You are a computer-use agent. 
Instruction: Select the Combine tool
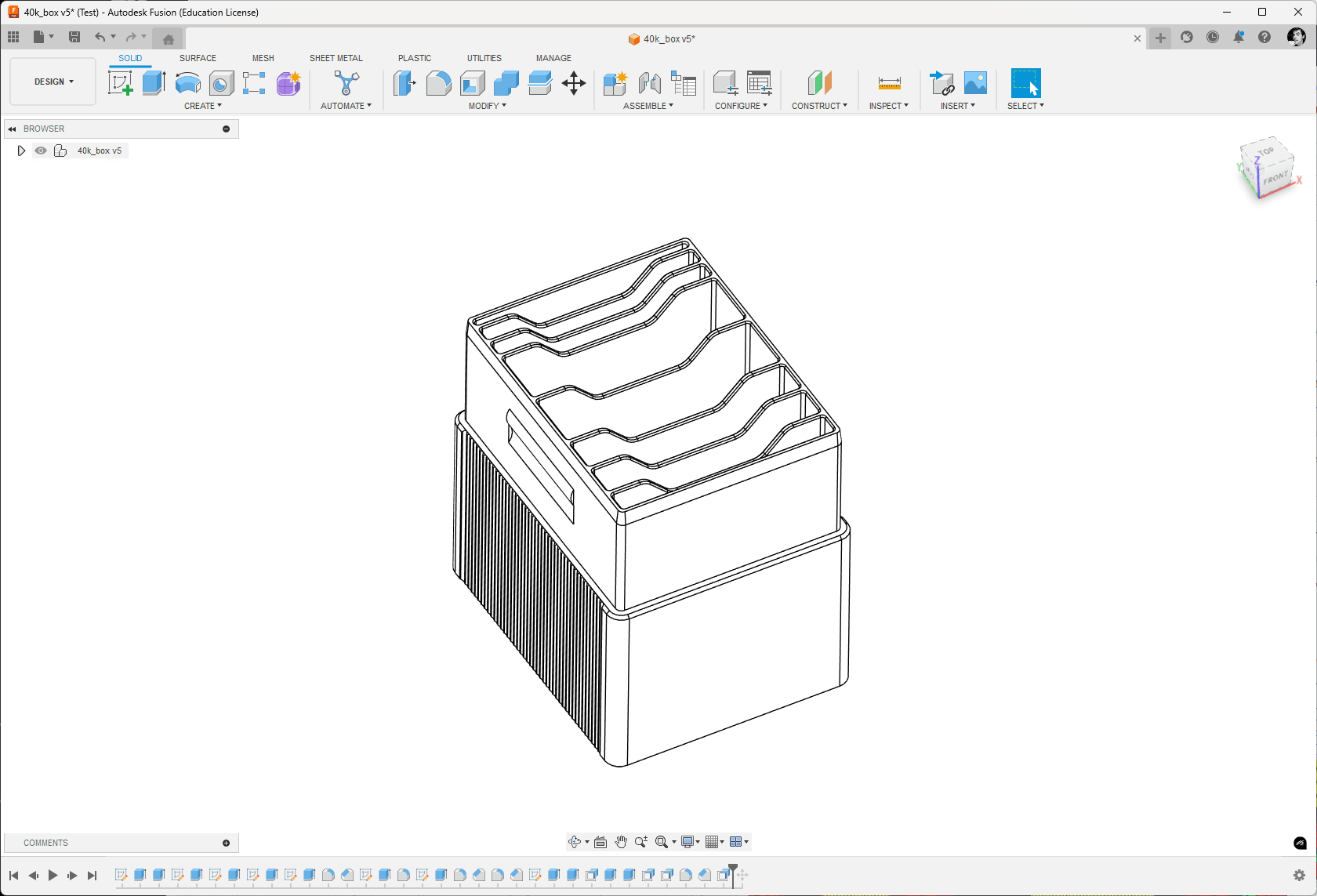pos(506,82)
